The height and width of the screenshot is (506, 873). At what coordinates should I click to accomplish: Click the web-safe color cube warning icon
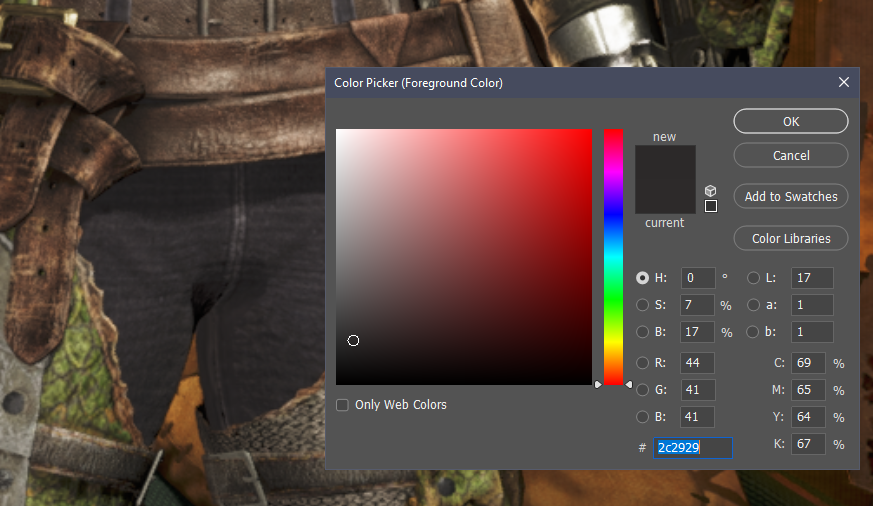710,191
